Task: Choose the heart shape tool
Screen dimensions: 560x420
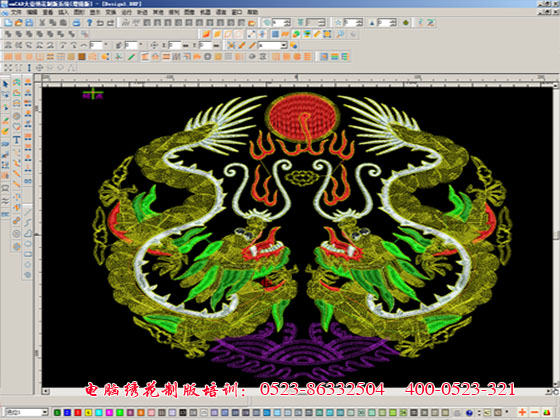Action: [16, 126]
